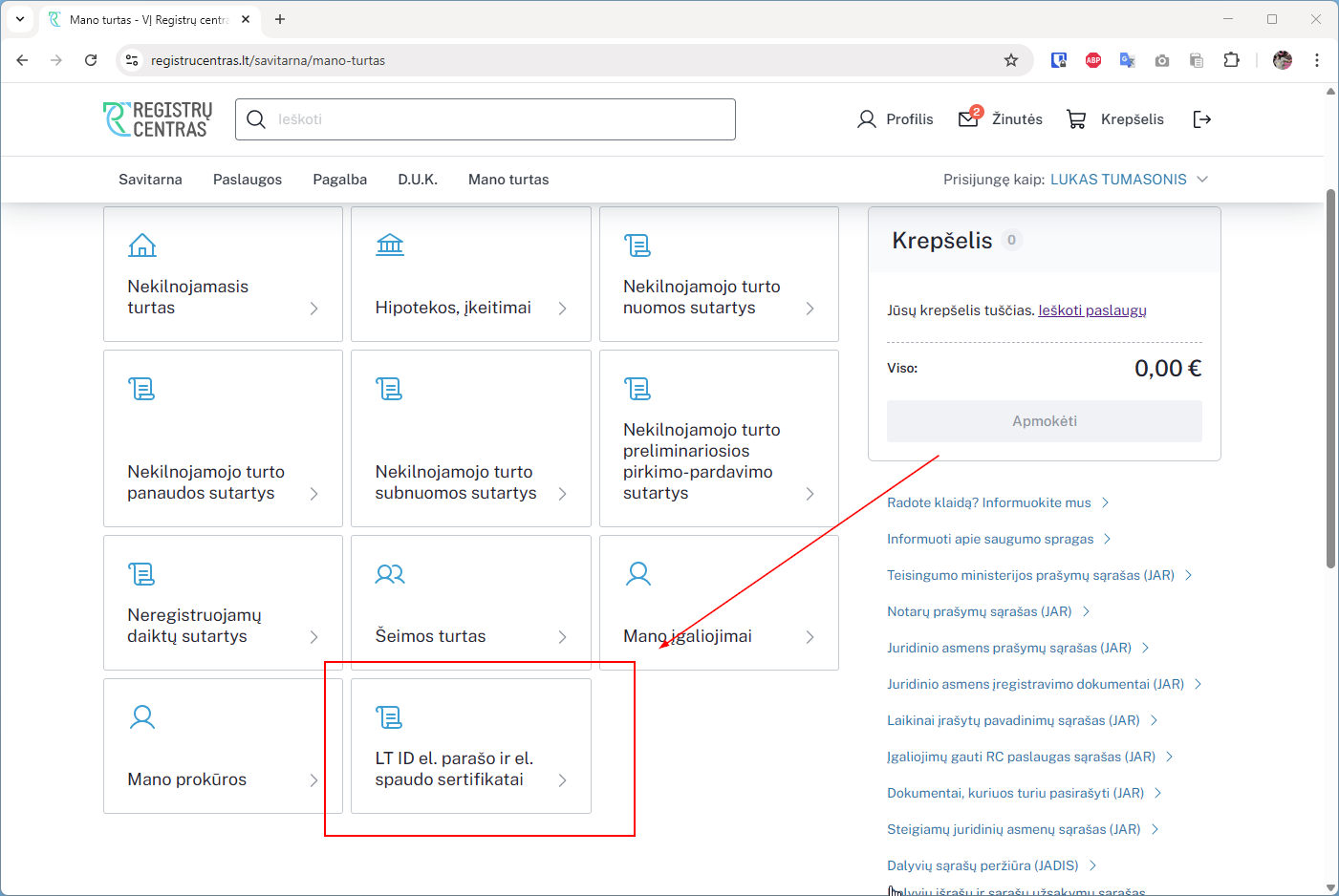Open the browser extensions puzzle icon
The image size is (1339, 896).
click(x=1231, y=60)
